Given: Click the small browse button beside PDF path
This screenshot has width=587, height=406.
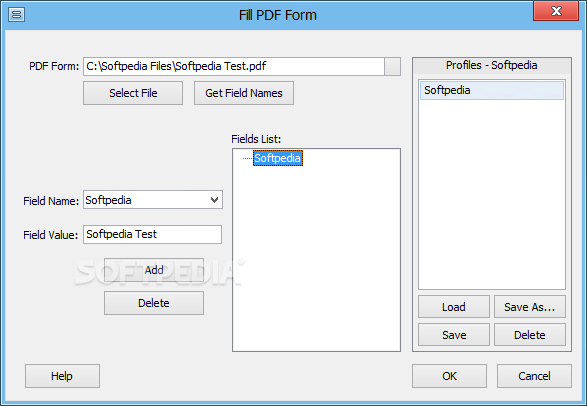Looking at the screenshot, I should (392, 67).
